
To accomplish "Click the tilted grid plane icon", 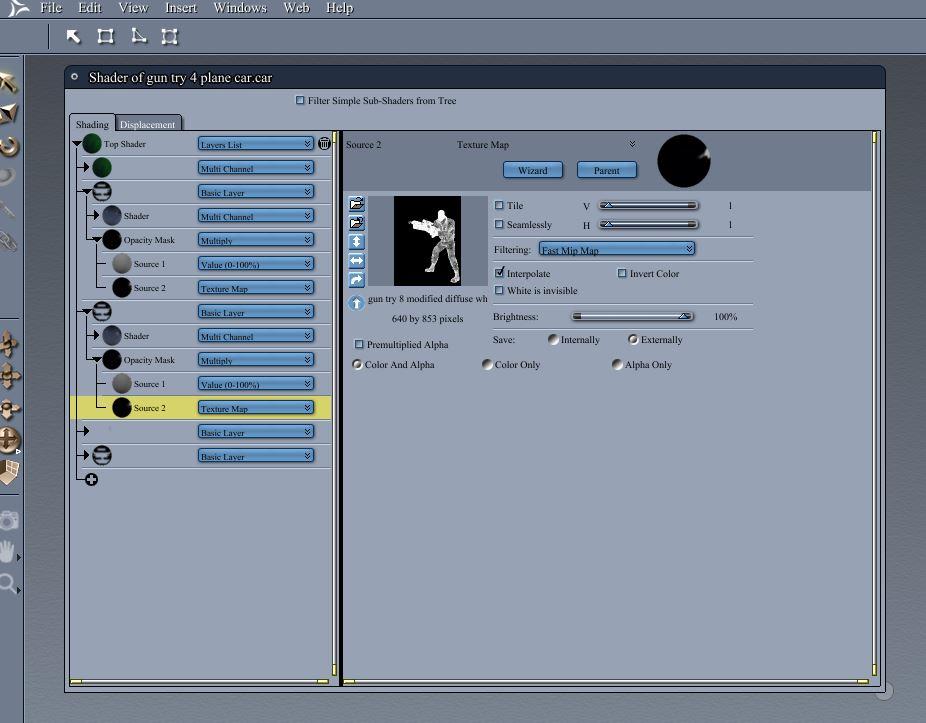I will pos(9,473).
